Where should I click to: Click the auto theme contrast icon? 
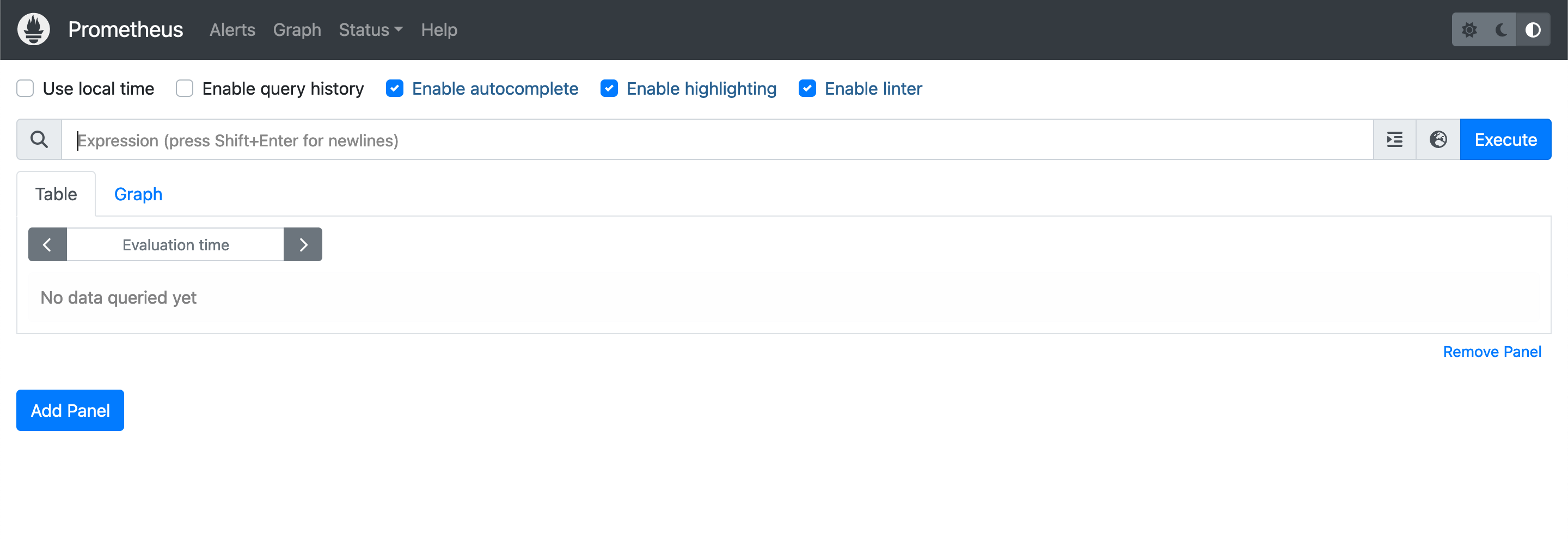point(1533,29)
